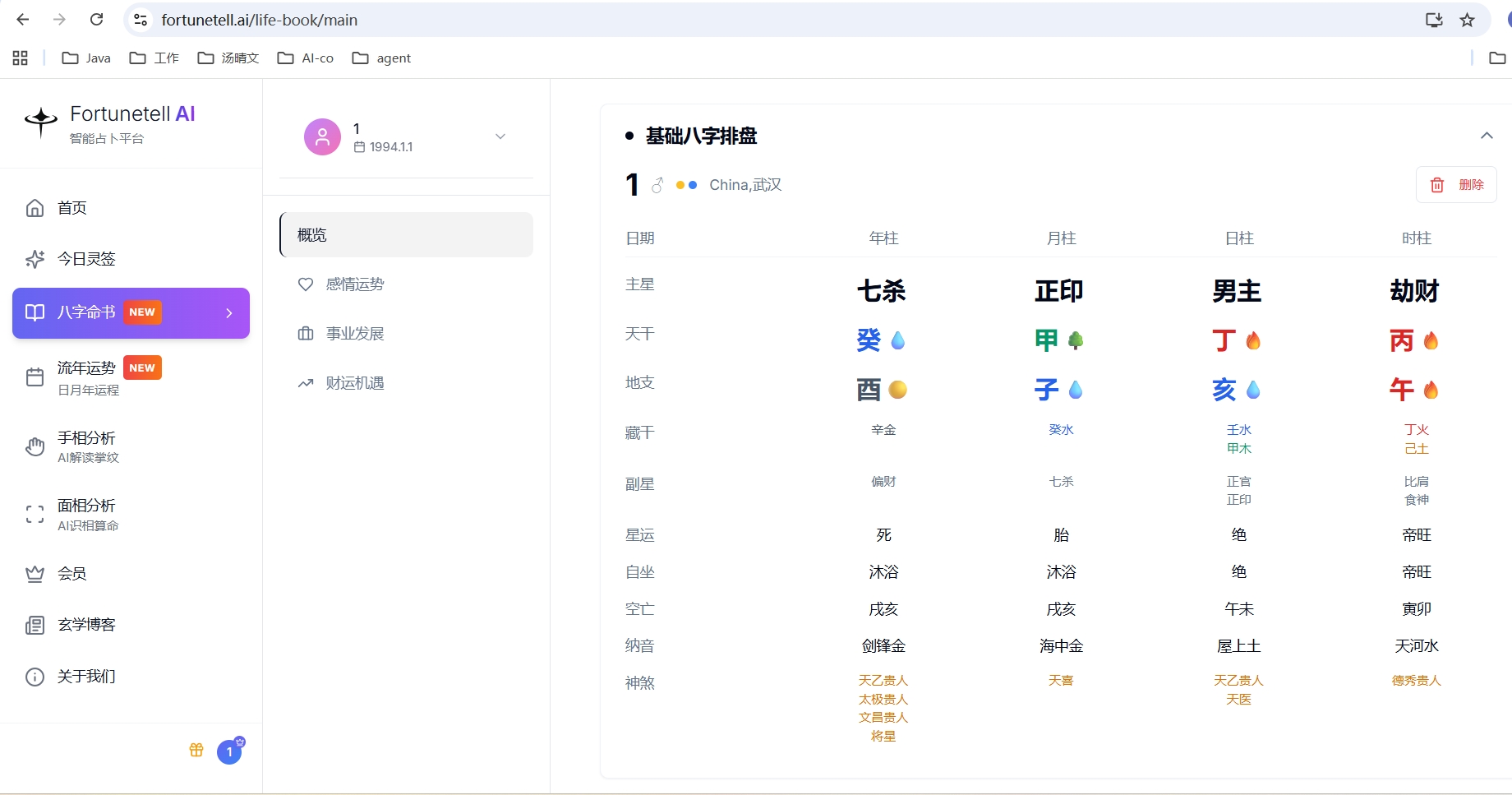Screen dimensions: 1512x795
Task: Expand the 八字命书 menu arrow
Action: tap(229, 313)
